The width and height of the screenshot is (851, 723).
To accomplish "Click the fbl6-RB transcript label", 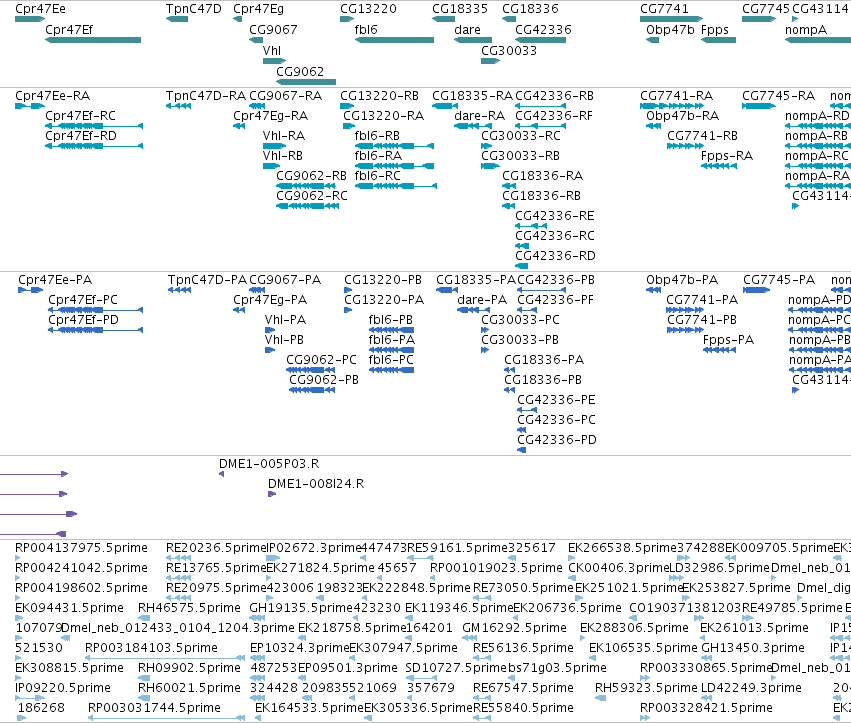I will click(377, 136).
